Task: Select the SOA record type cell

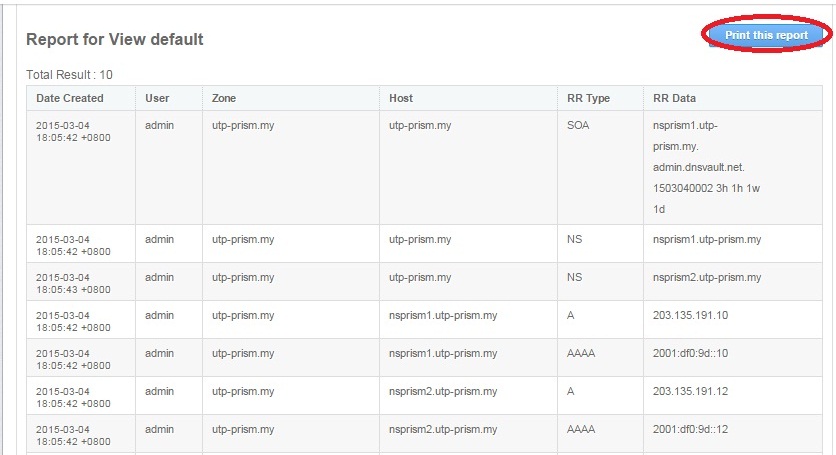Action: pos(579,126)
